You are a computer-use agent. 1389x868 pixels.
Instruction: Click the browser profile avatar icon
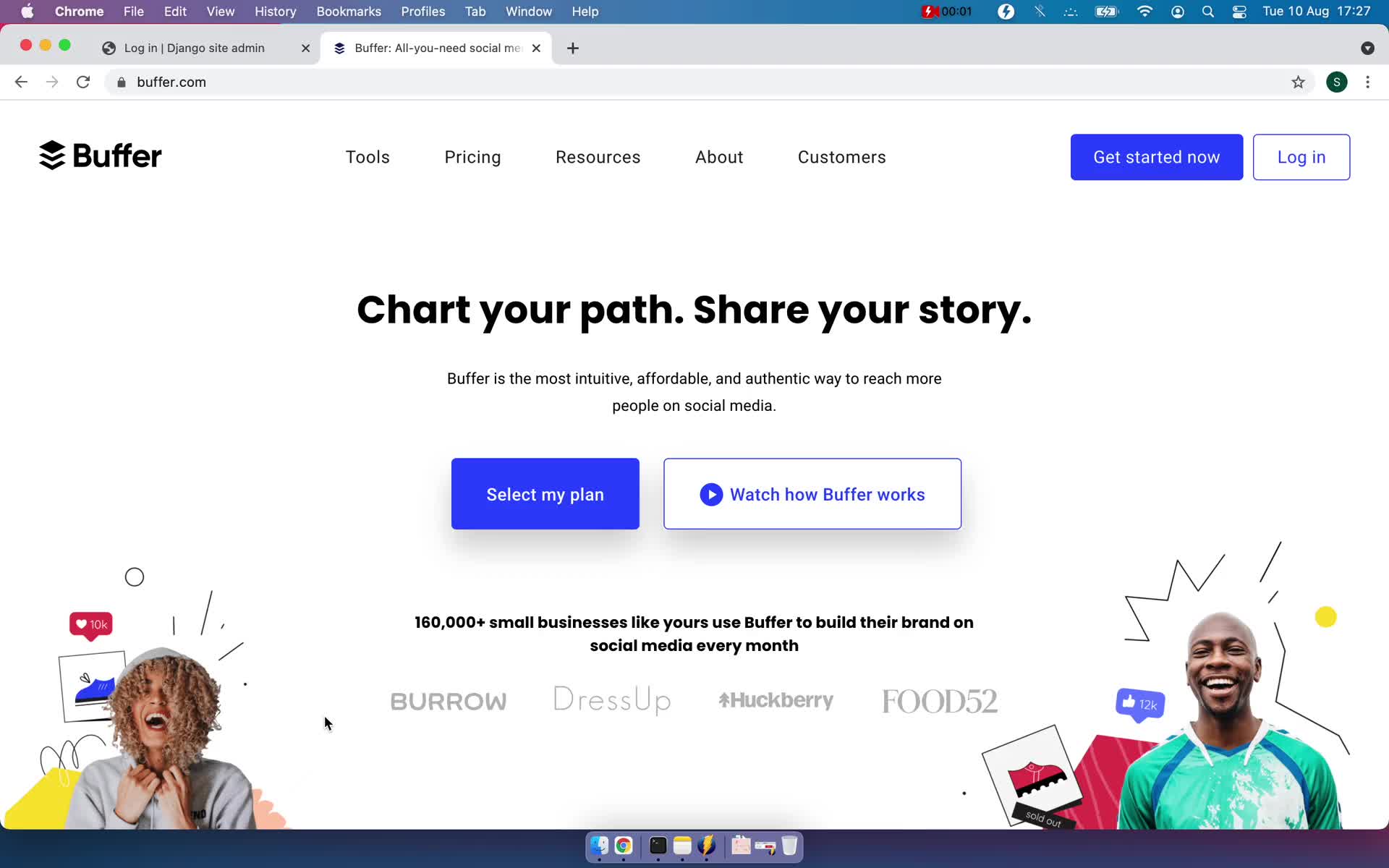[1337, 82]
